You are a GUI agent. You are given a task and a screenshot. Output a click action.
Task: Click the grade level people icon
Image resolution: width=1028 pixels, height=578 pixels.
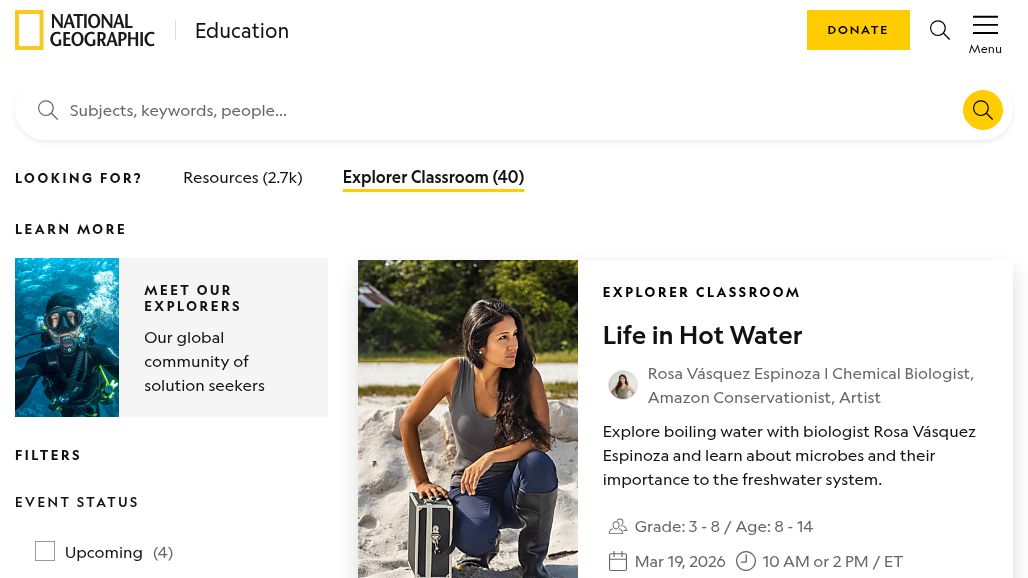tap(618, 526)
